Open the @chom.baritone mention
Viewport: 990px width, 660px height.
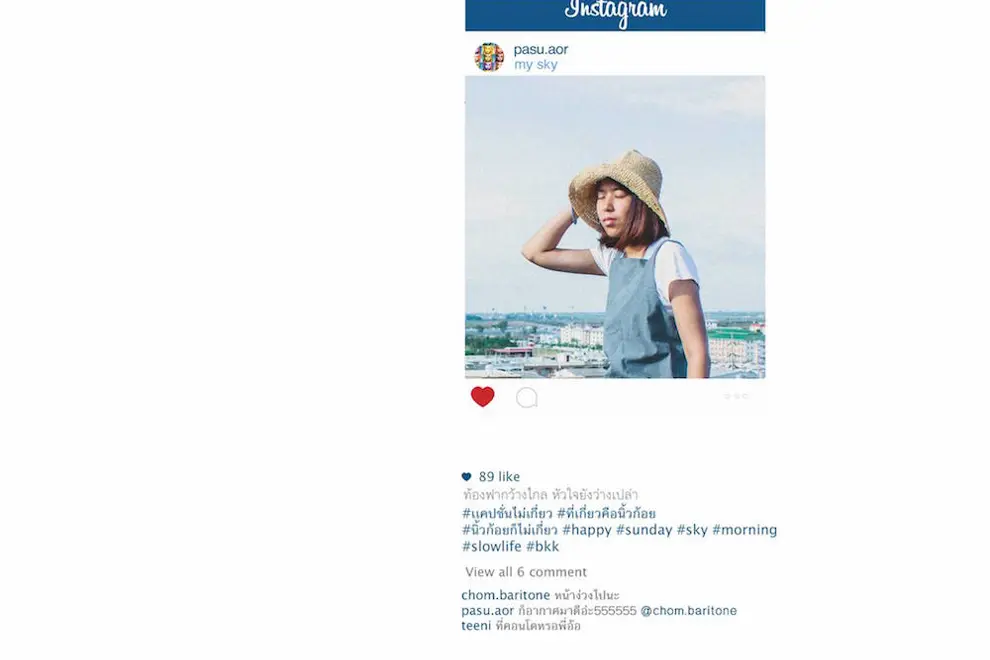click(x=688, y=611)
